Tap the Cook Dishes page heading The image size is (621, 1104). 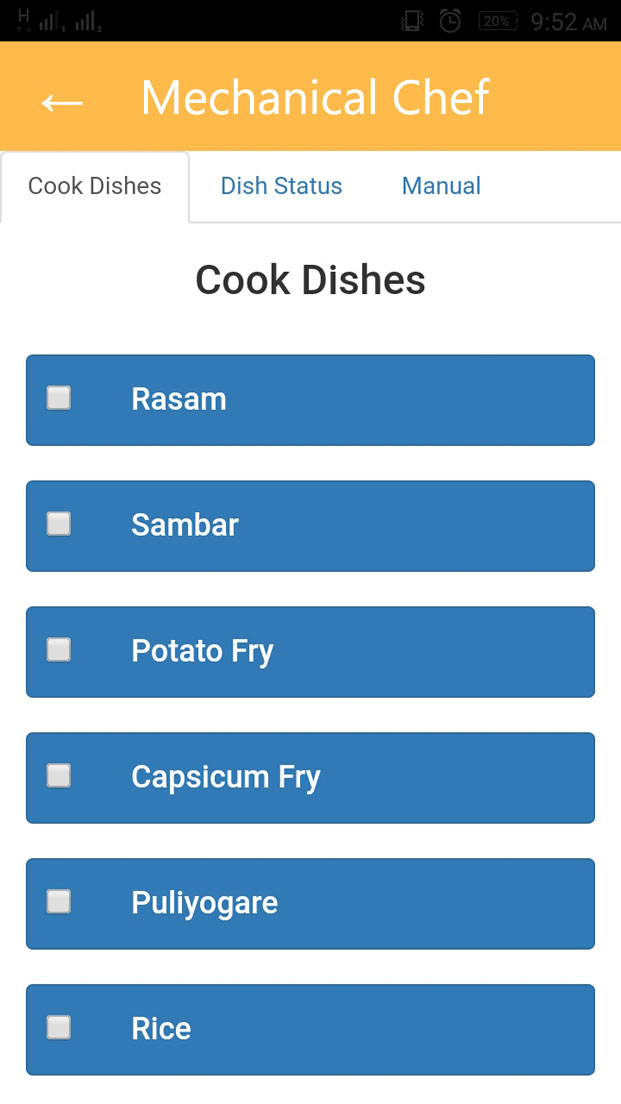(310, 280)
